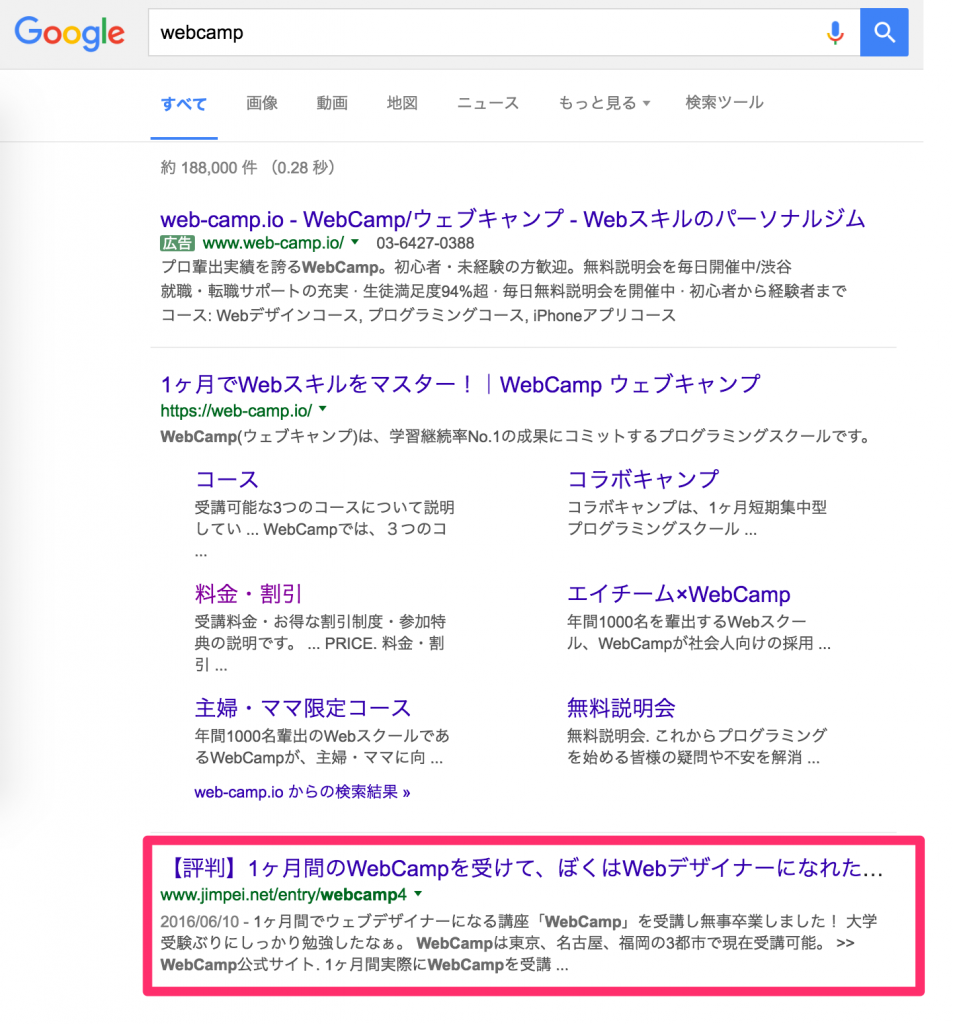Open 1ヶ月でWebスキルをマスター result title
Screen dimensions: 953x1024
(x=460, y=384)
